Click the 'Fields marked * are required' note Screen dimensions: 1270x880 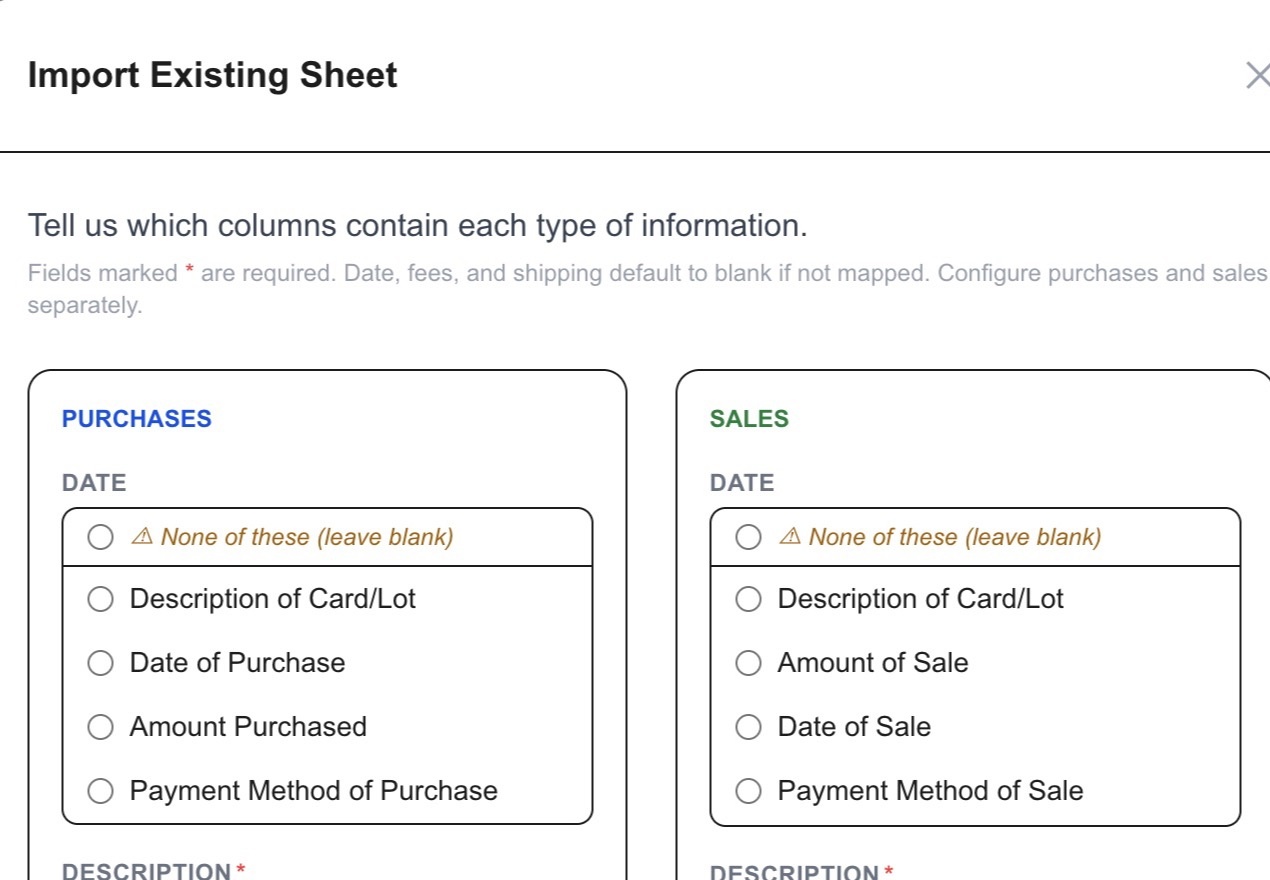[x=648, y=289]
